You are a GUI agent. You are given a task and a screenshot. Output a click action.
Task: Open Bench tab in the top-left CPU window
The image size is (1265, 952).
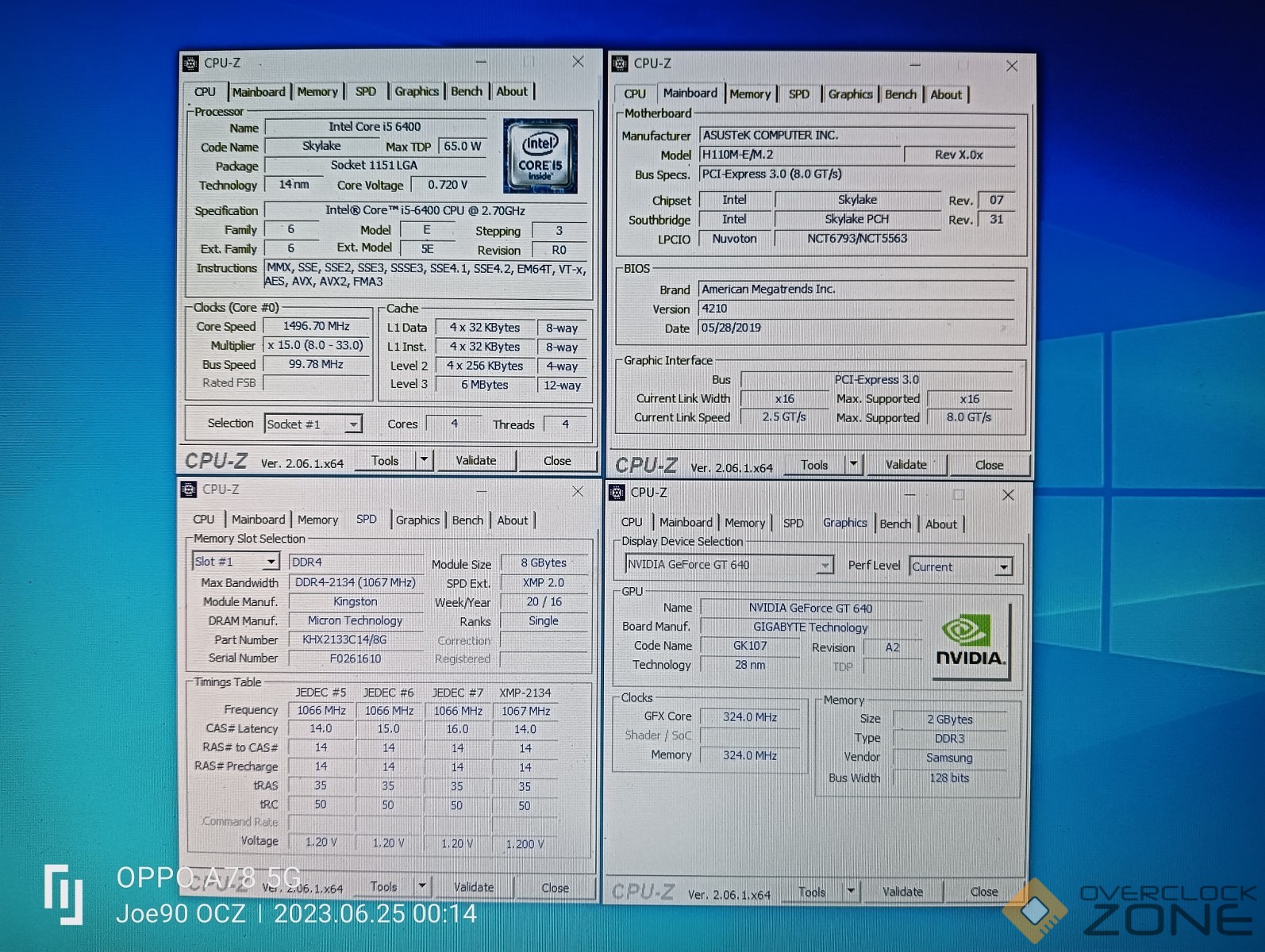click(x=467, y=92)
